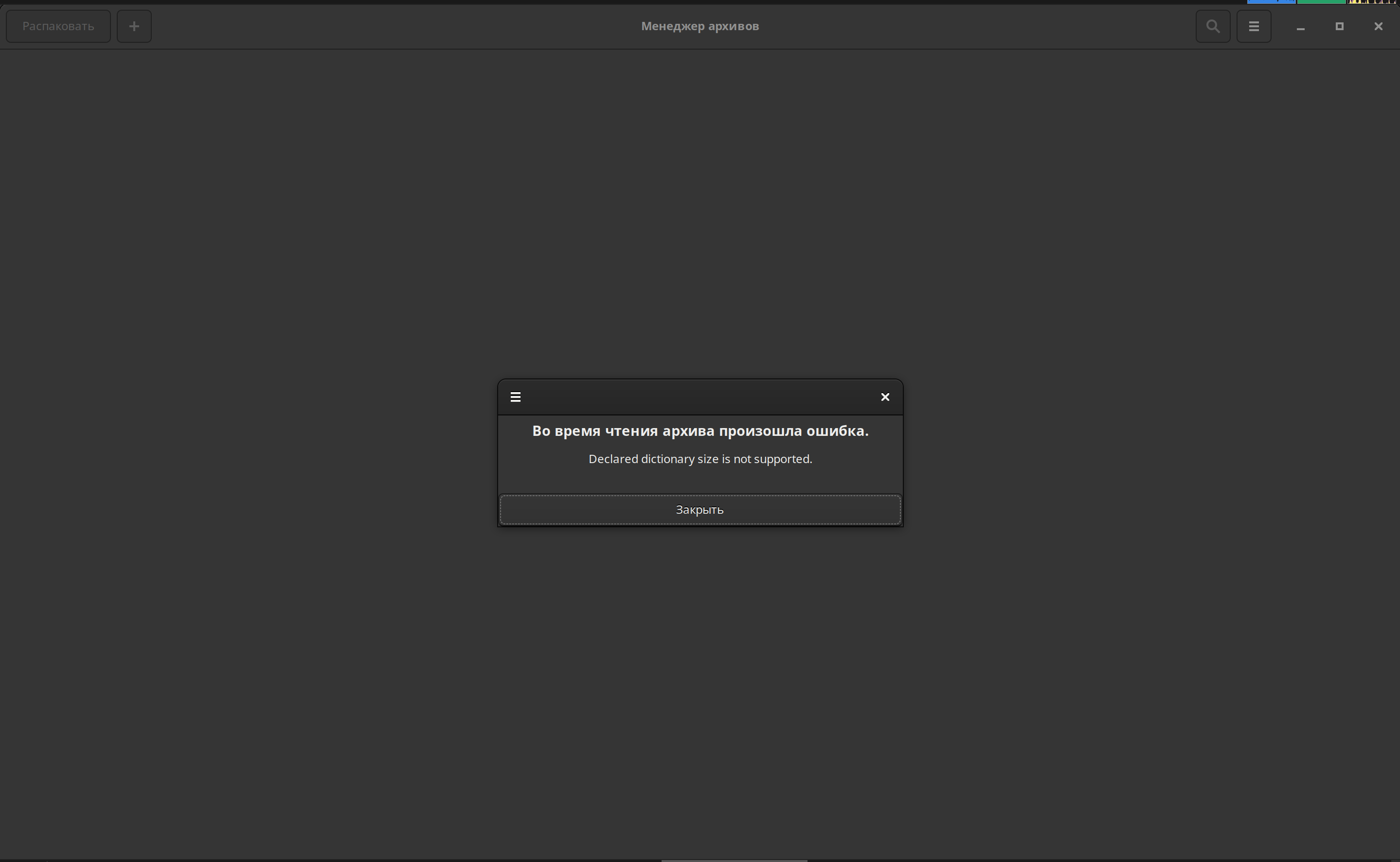
Task: Click the Менеджер архивов title text
Action: tap(700, 26)
